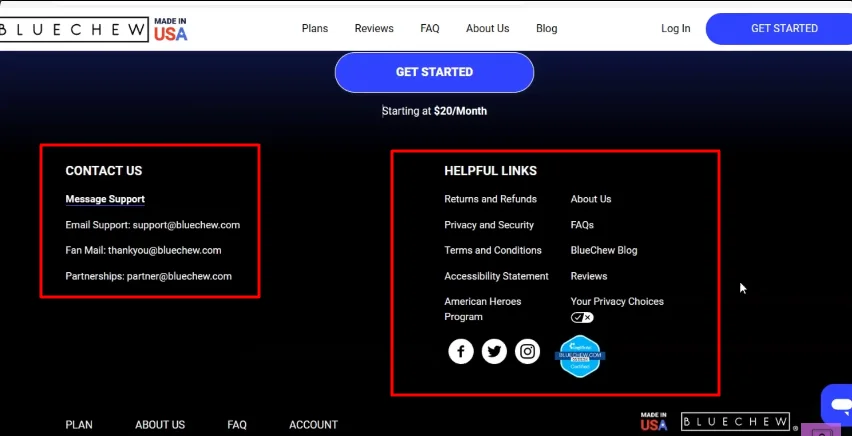The image size is (852, 436).
Task: Click the footer Made in USA badge
Action: pyautogui.click(x=654, y=421)
